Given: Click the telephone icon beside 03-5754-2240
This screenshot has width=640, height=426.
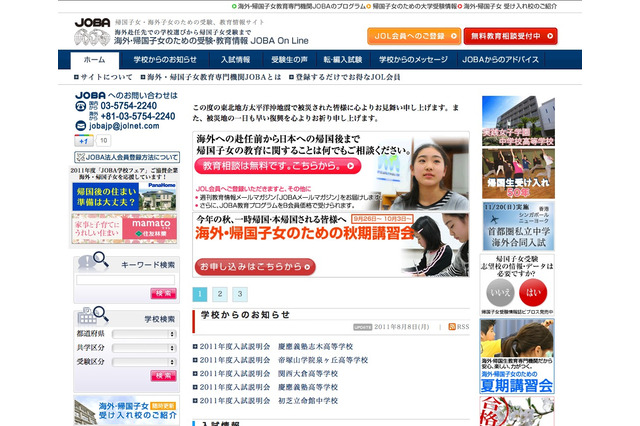Looking at the screenshot, I should click(x=80, y=106).
